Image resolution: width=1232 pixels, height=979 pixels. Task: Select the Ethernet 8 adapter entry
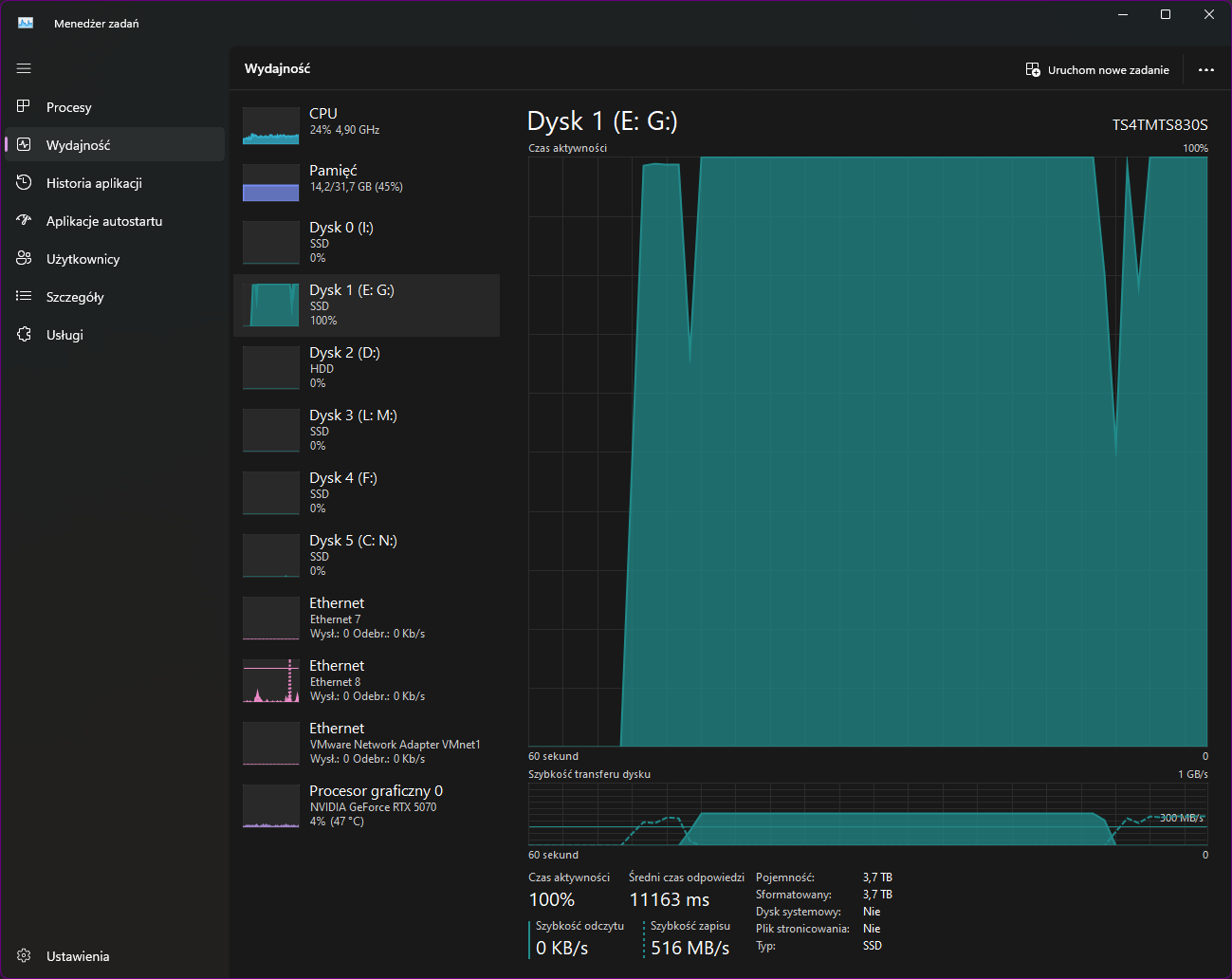tap(366, 681)
